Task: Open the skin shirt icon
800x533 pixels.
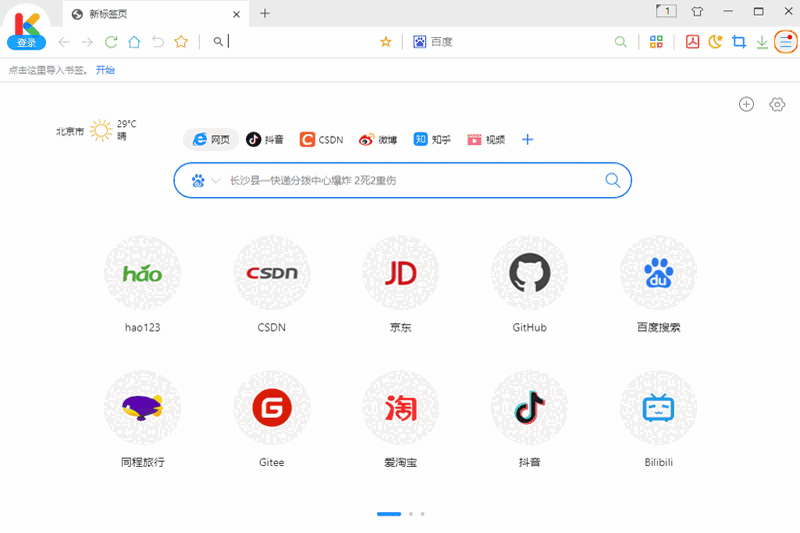Action: [x=697, y=11]
